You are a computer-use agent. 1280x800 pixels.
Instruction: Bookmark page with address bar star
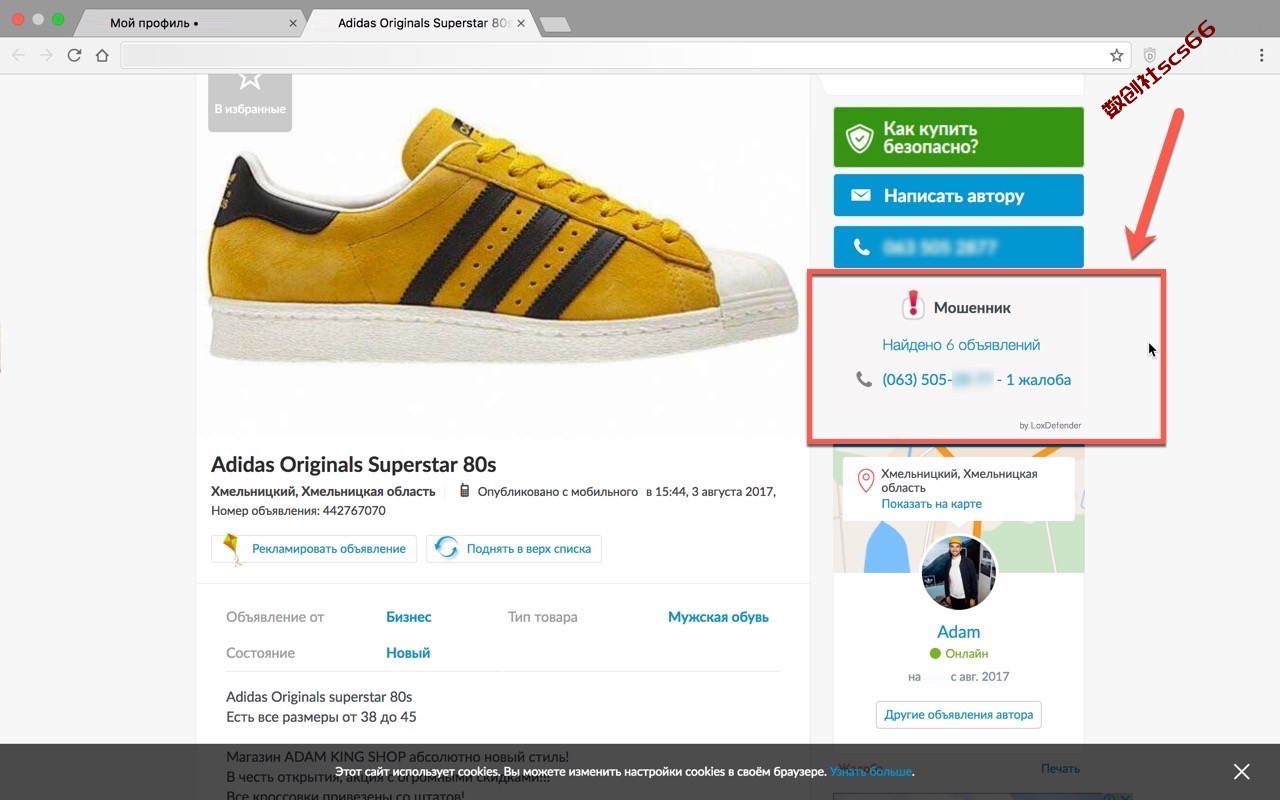1117,56
